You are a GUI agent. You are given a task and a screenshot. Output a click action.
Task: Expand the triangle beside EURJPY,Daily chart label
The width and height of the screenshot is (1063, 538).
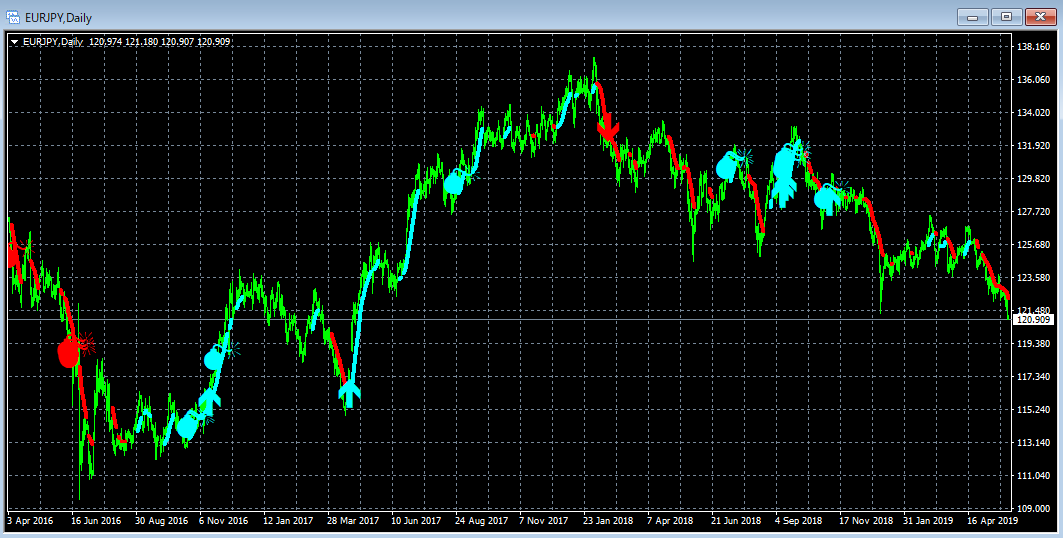point(15,42)
